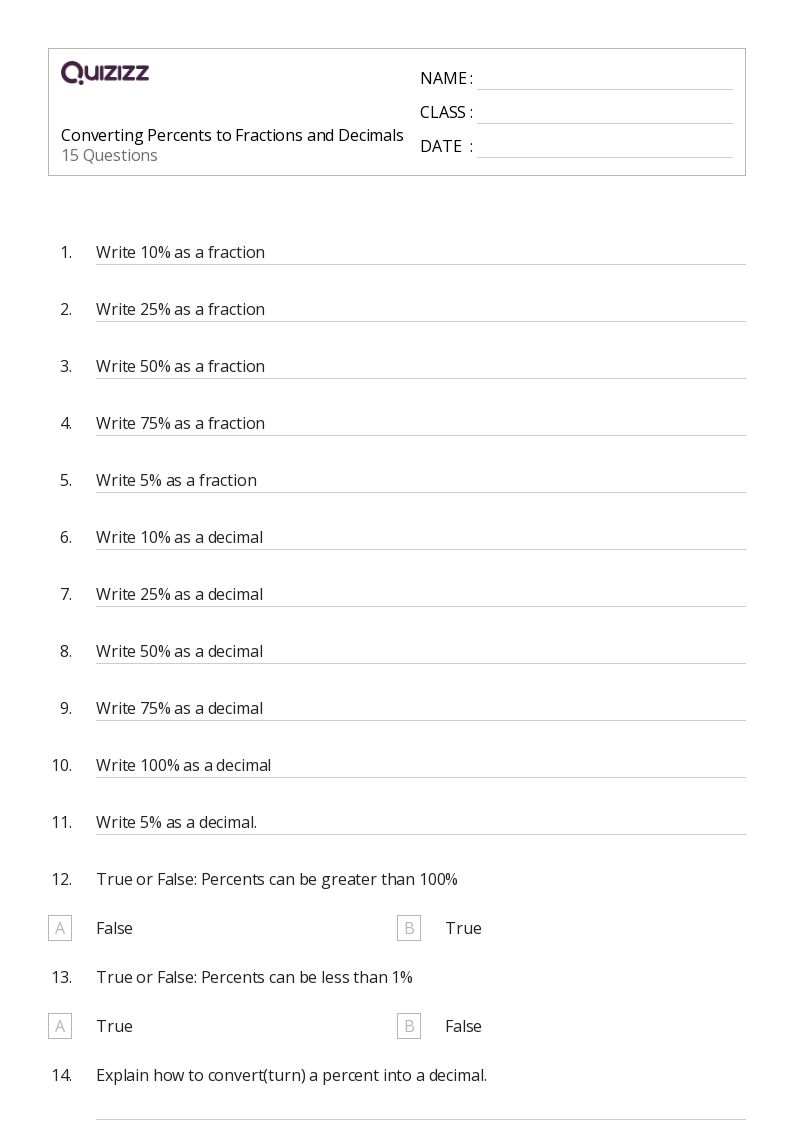
Task: Click the worksheet title 'Converting Percents to Fractions and Decimals'
Action: [x=232, y=135]
